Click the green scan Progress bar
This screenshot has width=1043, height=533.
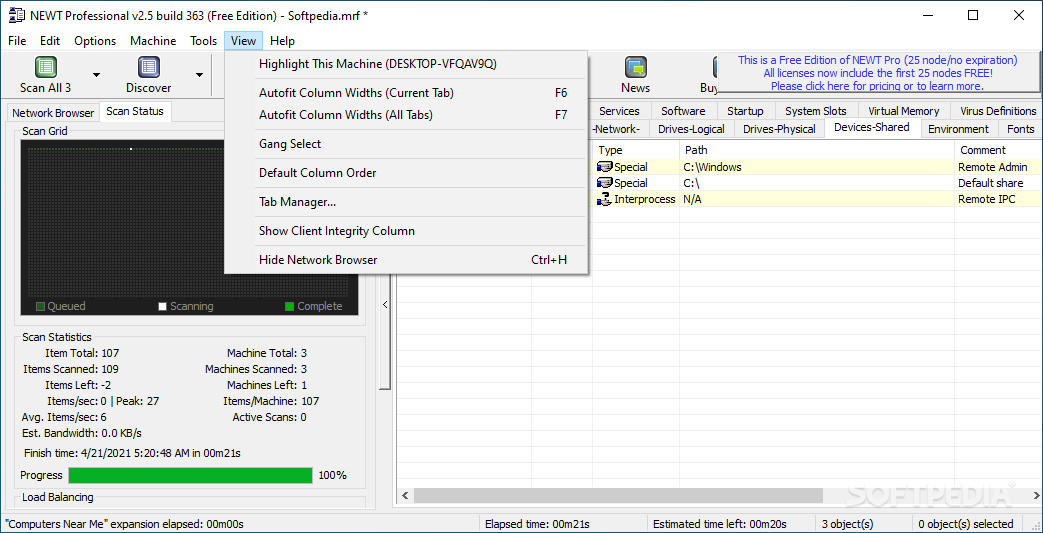(x=190, y=475)
